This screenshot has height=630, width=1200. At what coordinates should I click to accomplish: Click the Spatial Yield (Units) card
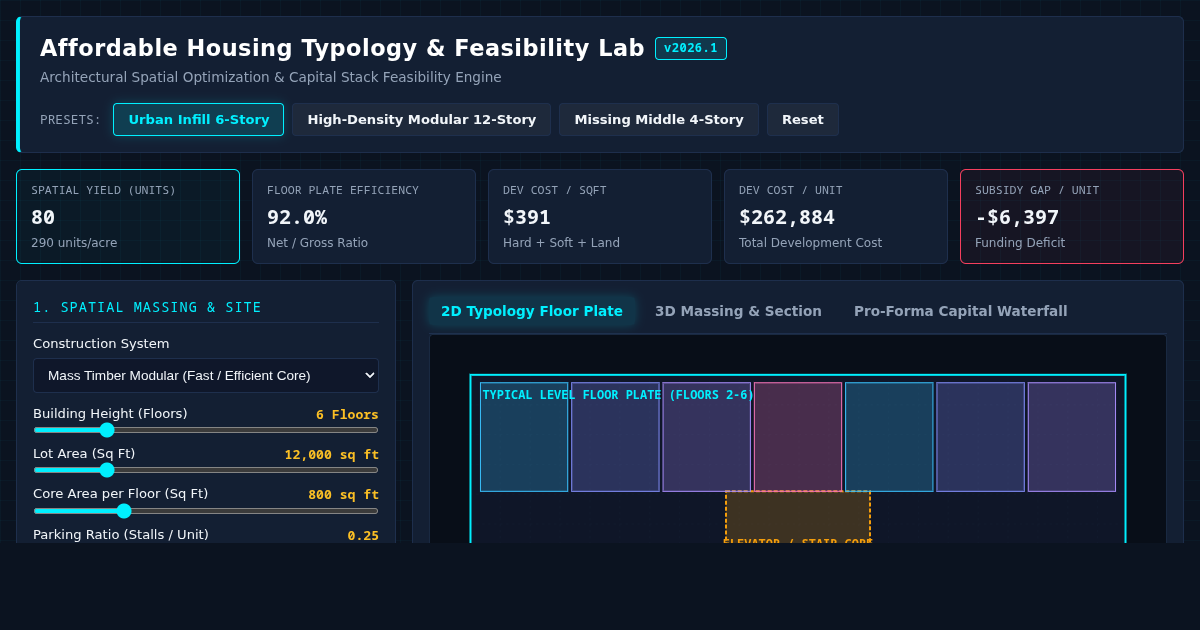(x=128, y=217)
